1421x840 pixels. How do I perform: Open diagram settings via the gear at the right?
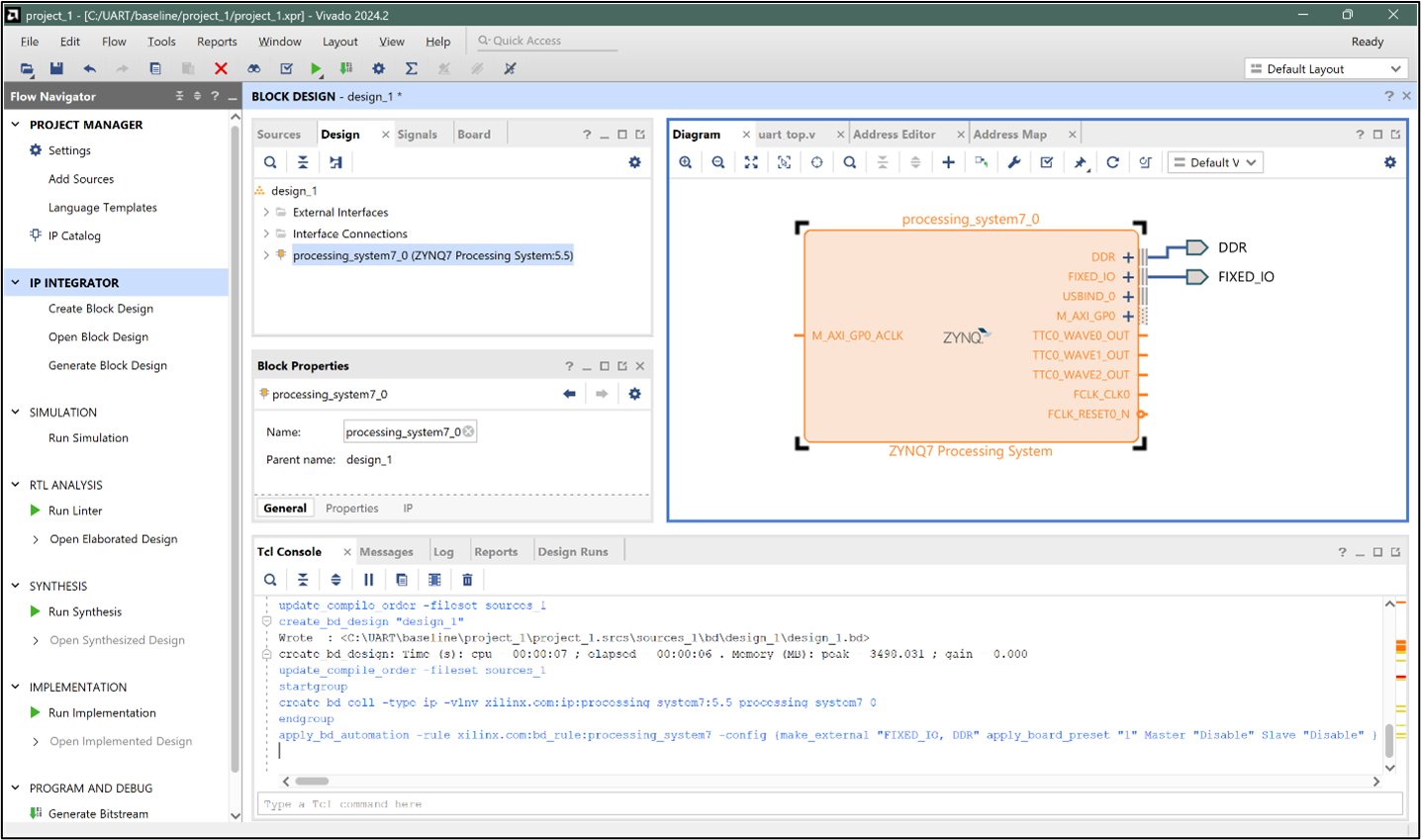[x=1390, y=162]
